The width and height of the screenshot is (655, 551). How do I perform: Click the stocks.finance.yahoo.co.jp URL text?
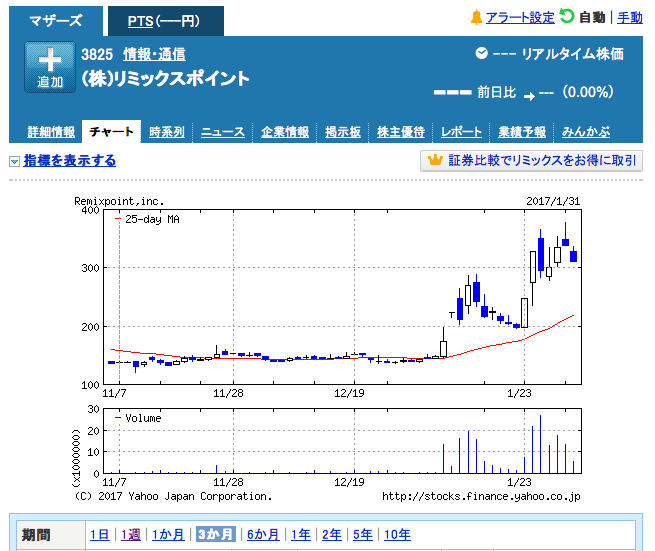tap(481, 496)
